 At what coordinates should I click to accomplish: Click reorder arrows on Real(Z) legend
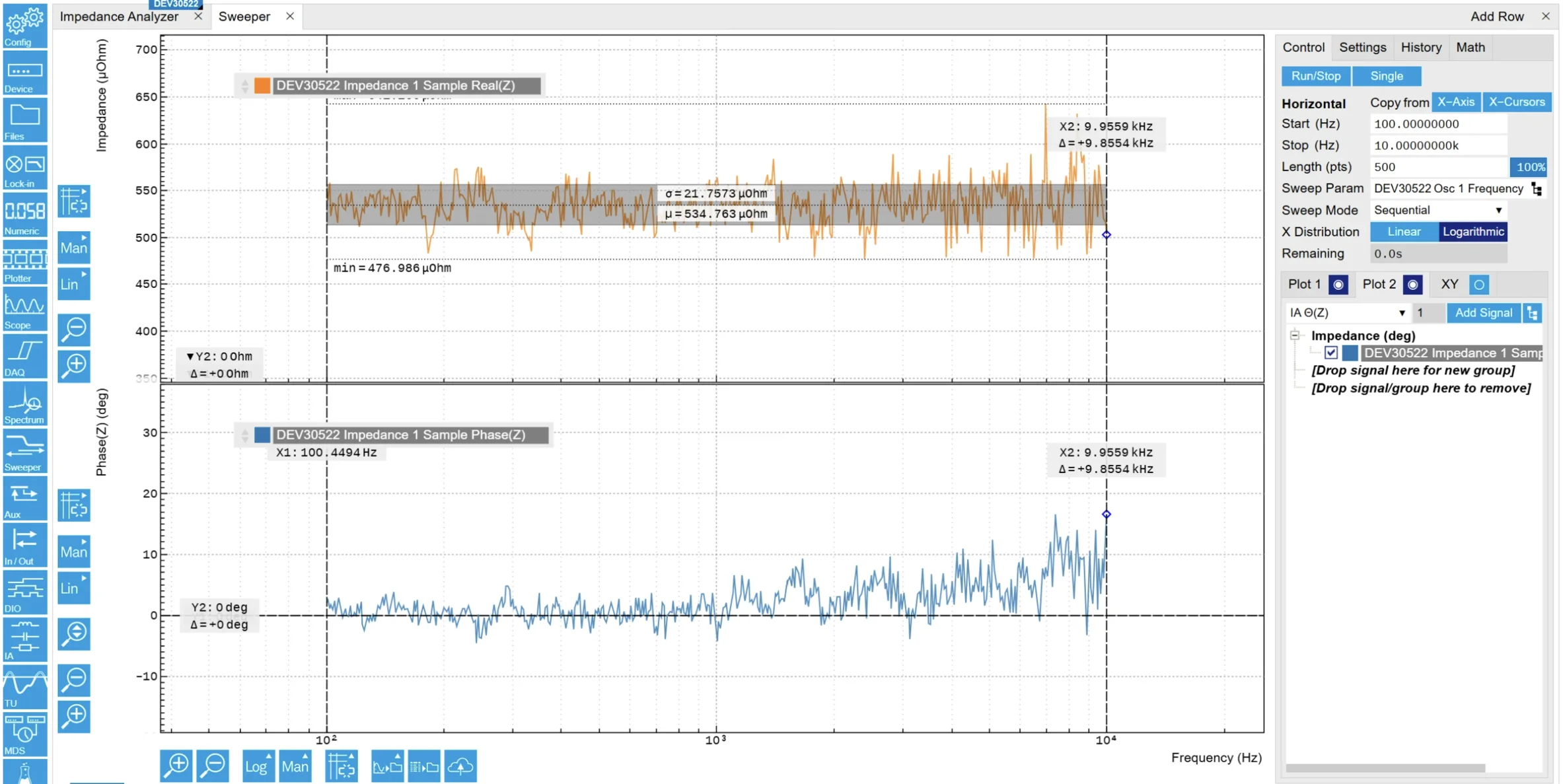(x=245, y=86)
